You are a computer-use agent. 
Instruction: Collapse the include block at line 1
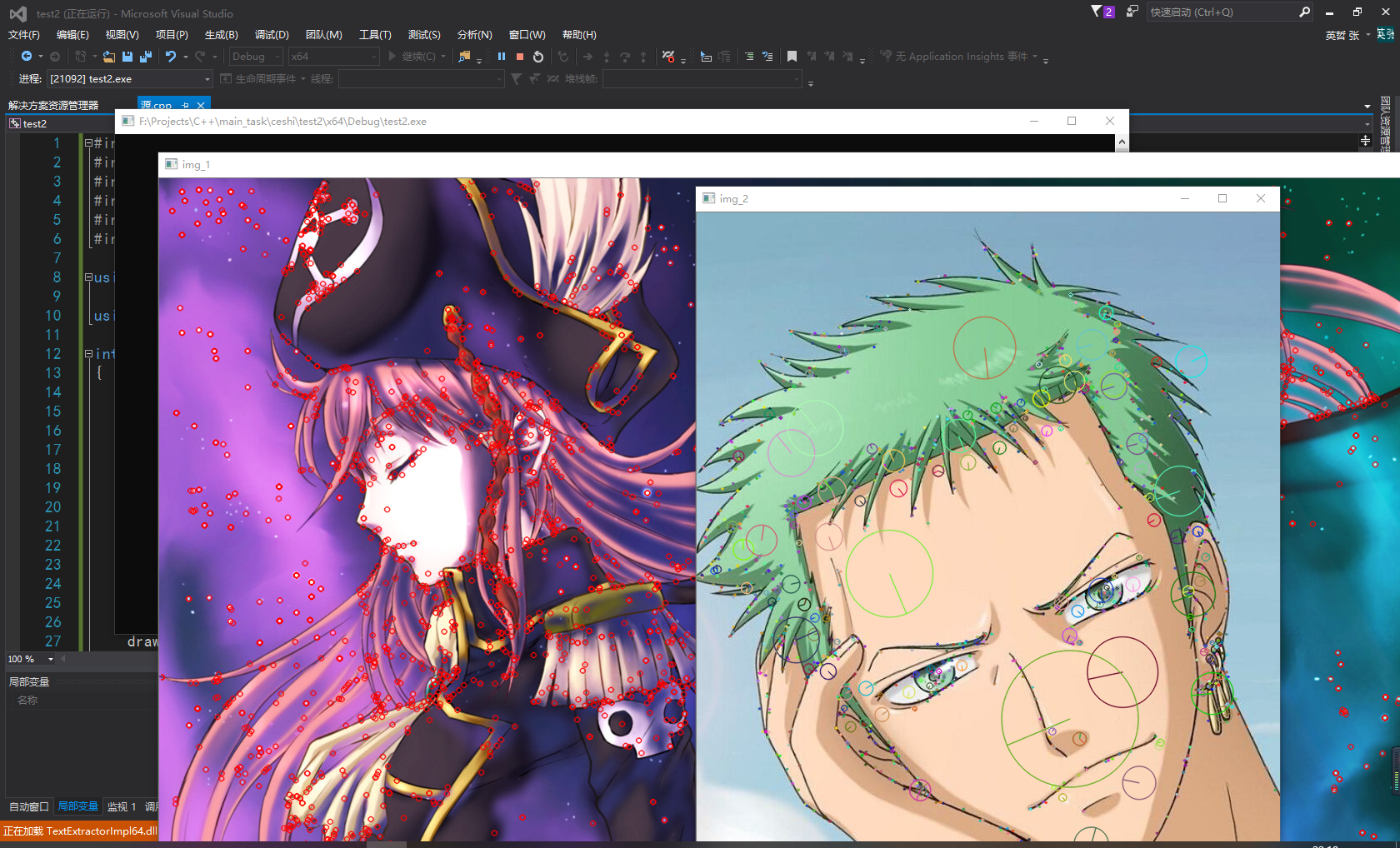[88, 143]
